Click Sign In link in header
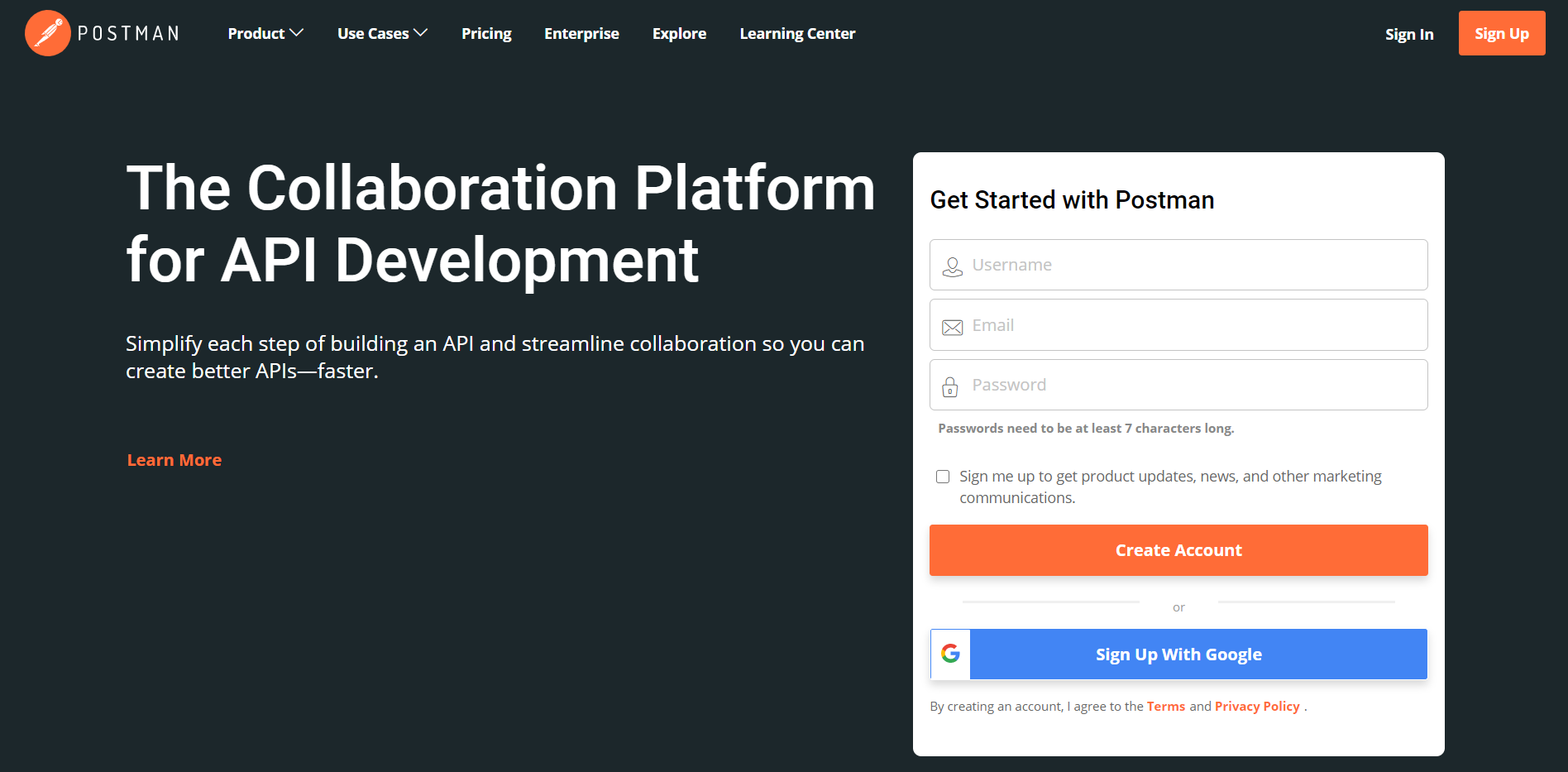1568x772 pixels. [x=1409, y=34]
